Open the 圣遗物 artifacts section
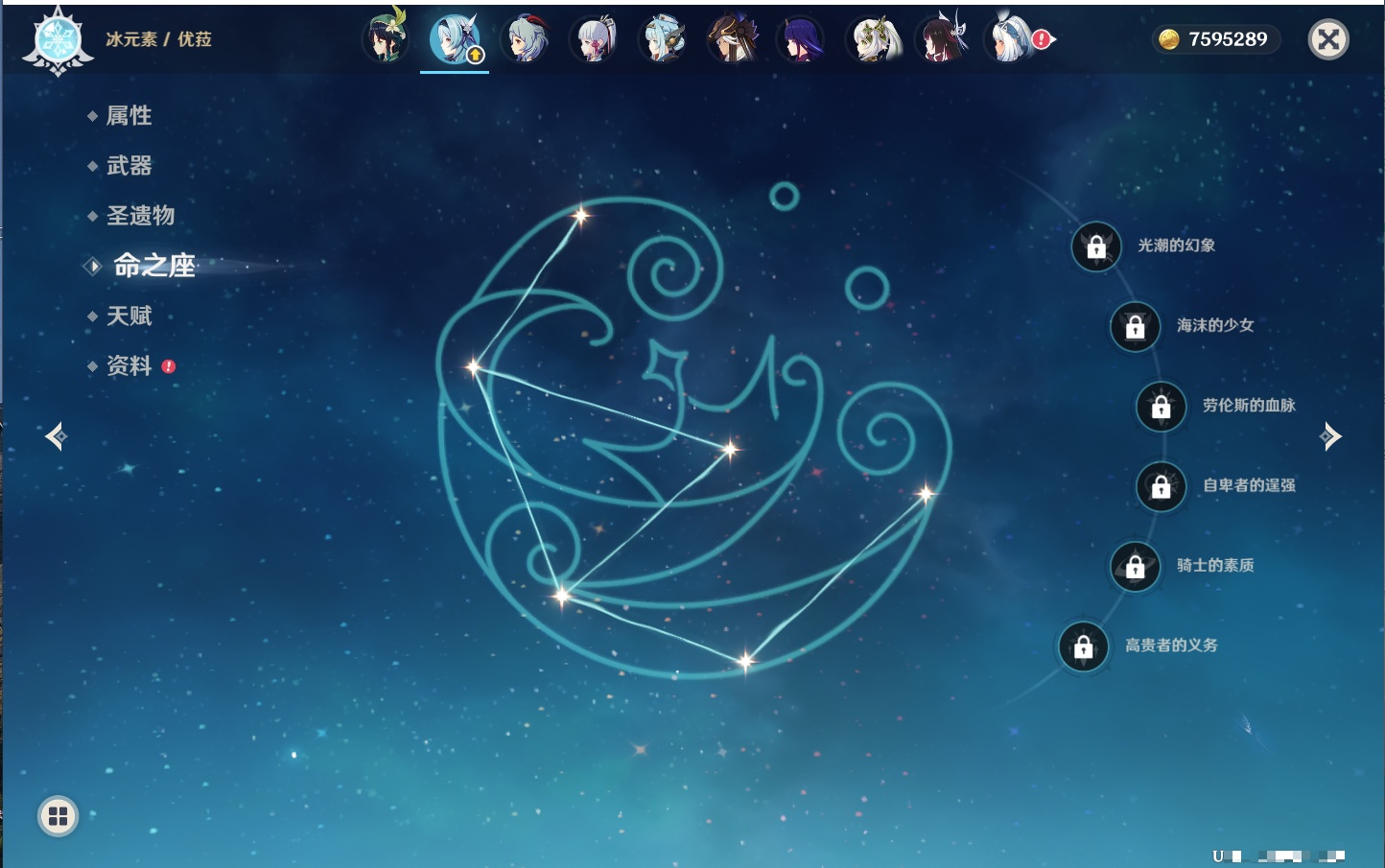The width and height of the screenshot is (1385, 868). click(x=140, y=216)
